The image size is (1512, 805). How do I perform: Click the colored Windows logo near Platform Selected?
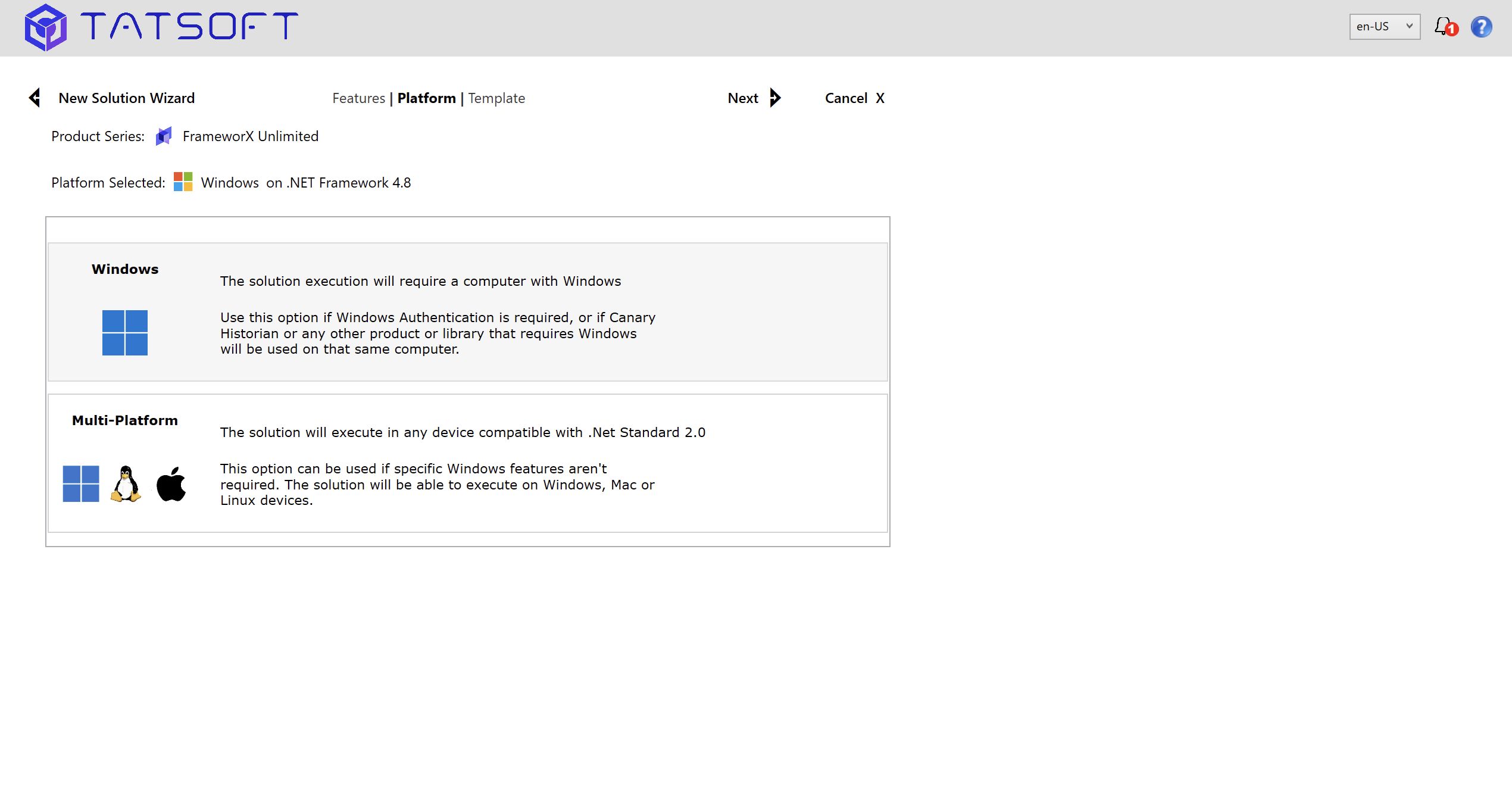[183, 182]
